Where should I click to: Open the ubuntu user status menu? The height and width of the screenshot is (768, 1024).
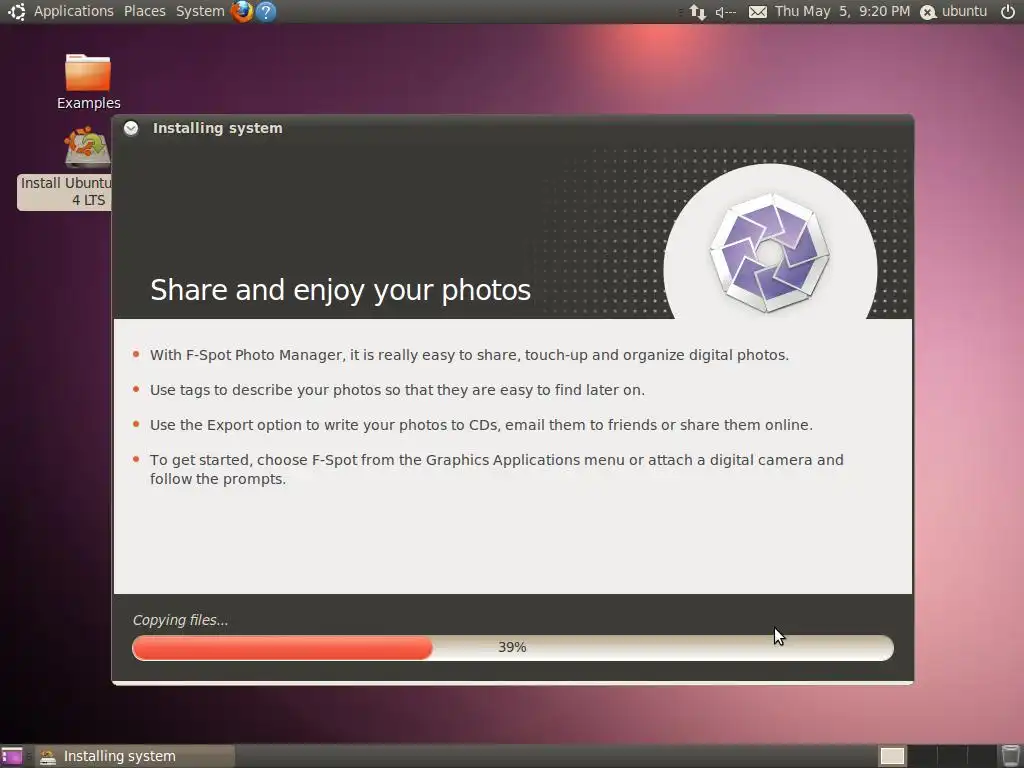953,12
